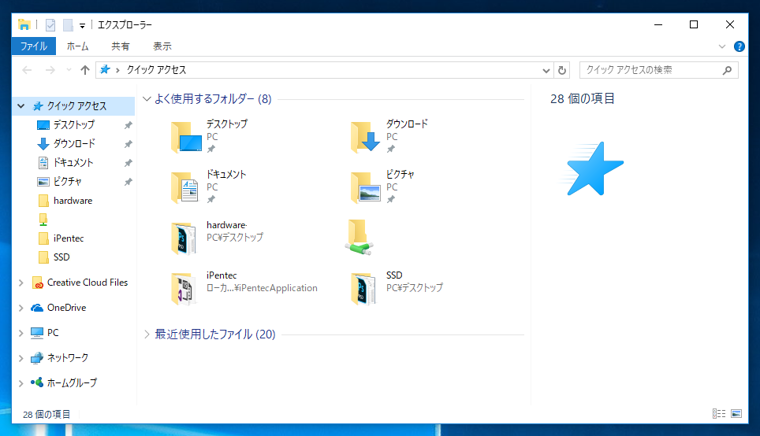Open the ファイル ribbon tab
Image resolution: width=760 pixels, height=436 pixels.
click(x=33, y=47)
